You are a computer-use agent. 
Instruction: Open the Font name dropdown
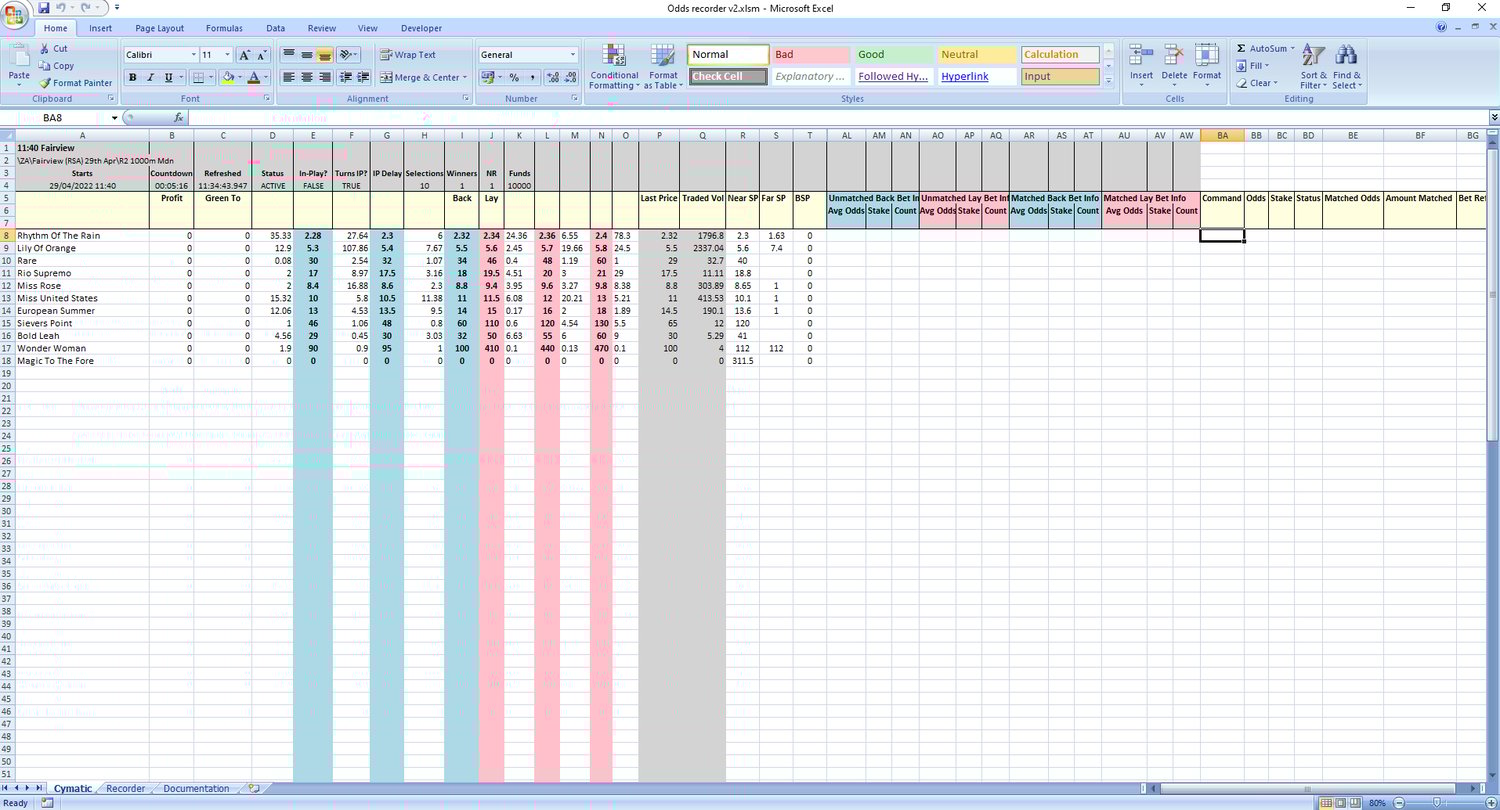[x=193, y=55]
